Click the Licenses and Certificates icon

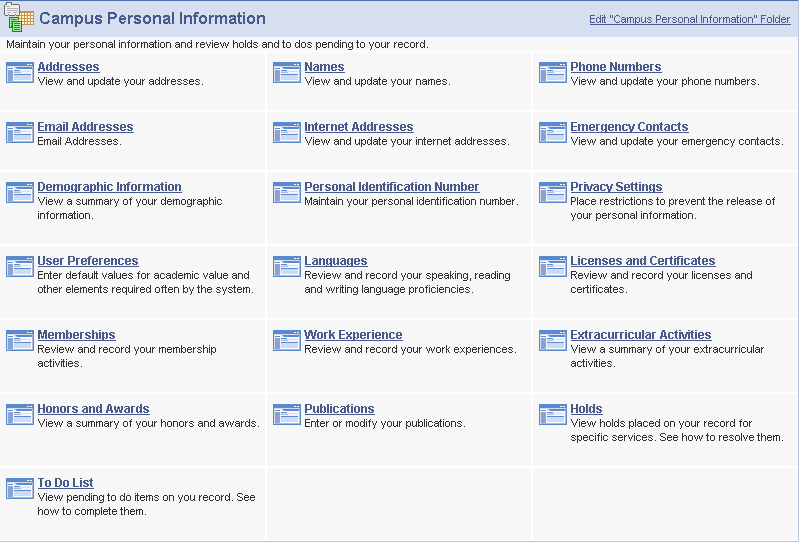(x=553, y=266)
